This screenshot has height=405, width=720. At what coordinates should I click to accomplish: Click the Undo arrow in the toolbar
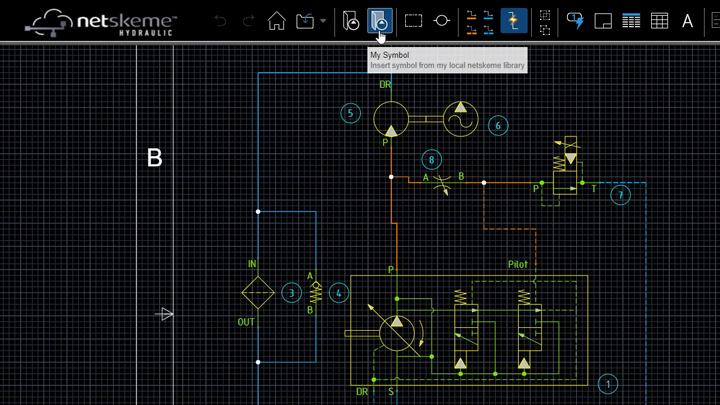tap(220, 21)
